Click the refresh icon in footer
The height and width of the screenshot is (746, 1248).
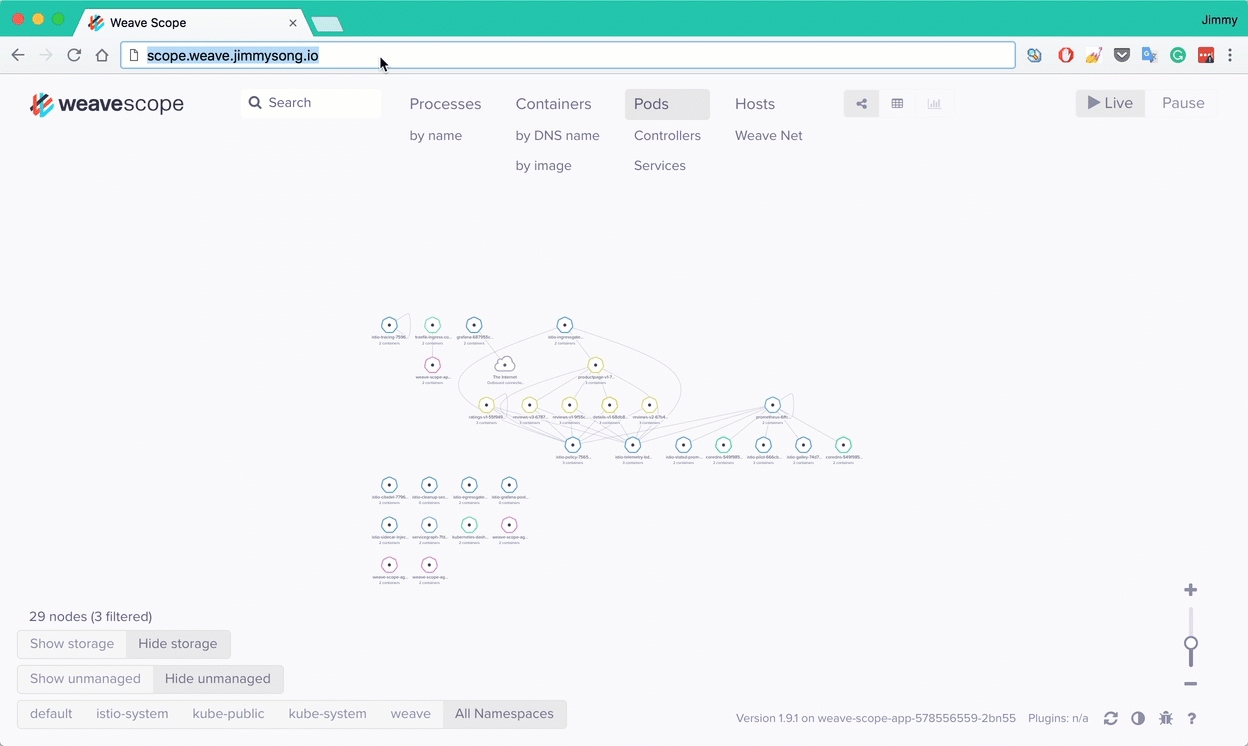coord(1110,718)
